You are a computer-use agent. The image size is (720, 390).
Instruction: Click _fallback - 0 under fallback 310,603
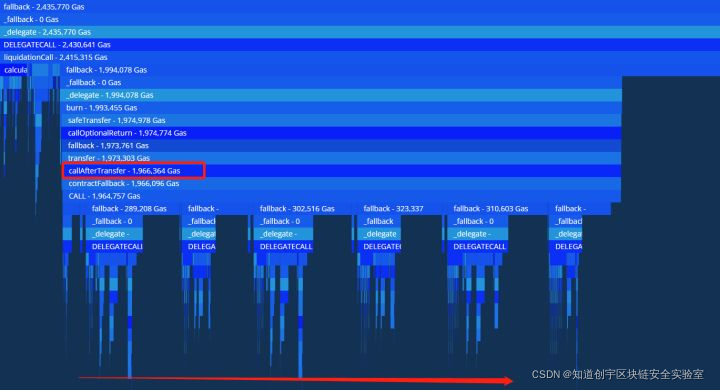click(x=478, y=221)
